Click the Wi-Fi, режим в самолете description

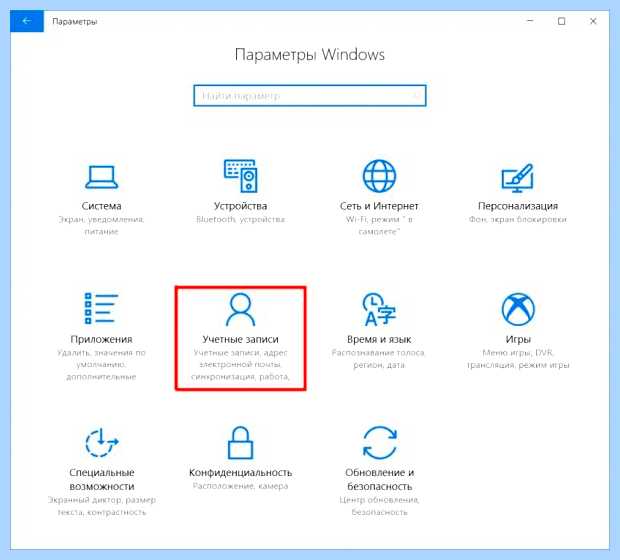pos(379,225)
